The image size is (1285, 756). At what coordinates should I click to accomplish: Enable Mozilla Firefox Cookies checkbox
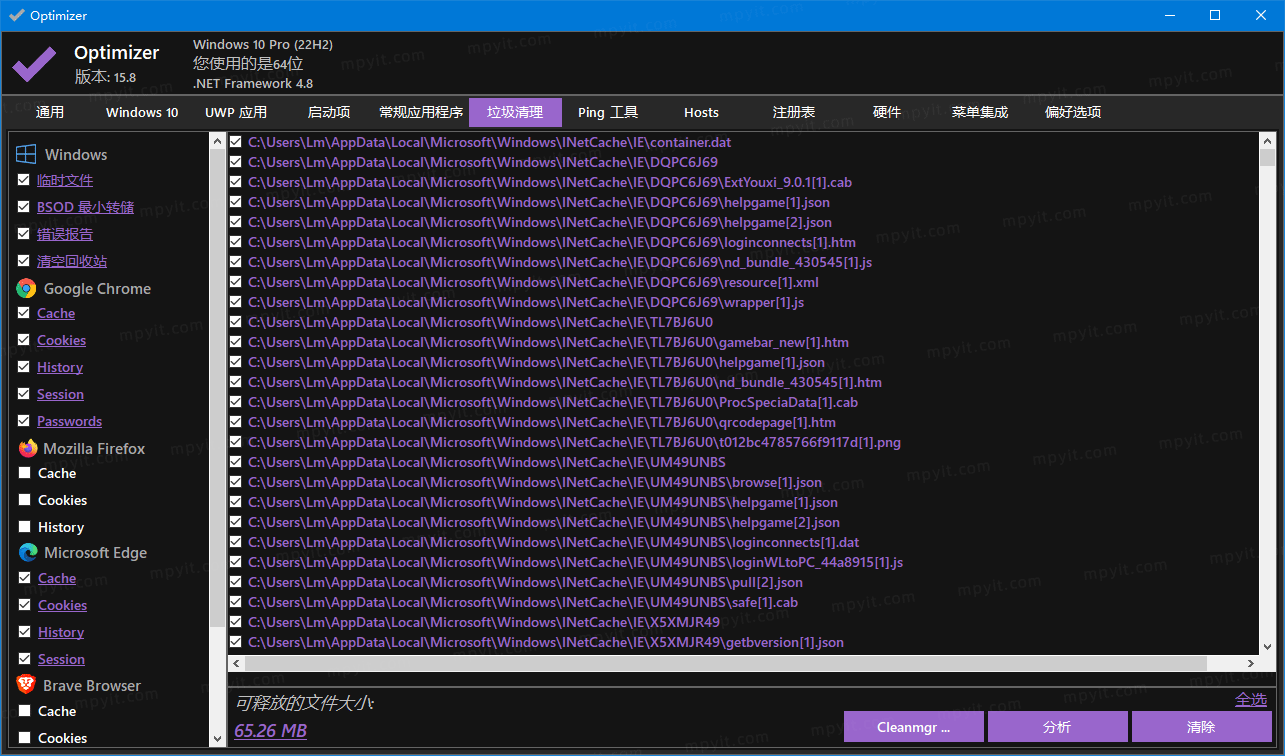click(x=24, y=500)
